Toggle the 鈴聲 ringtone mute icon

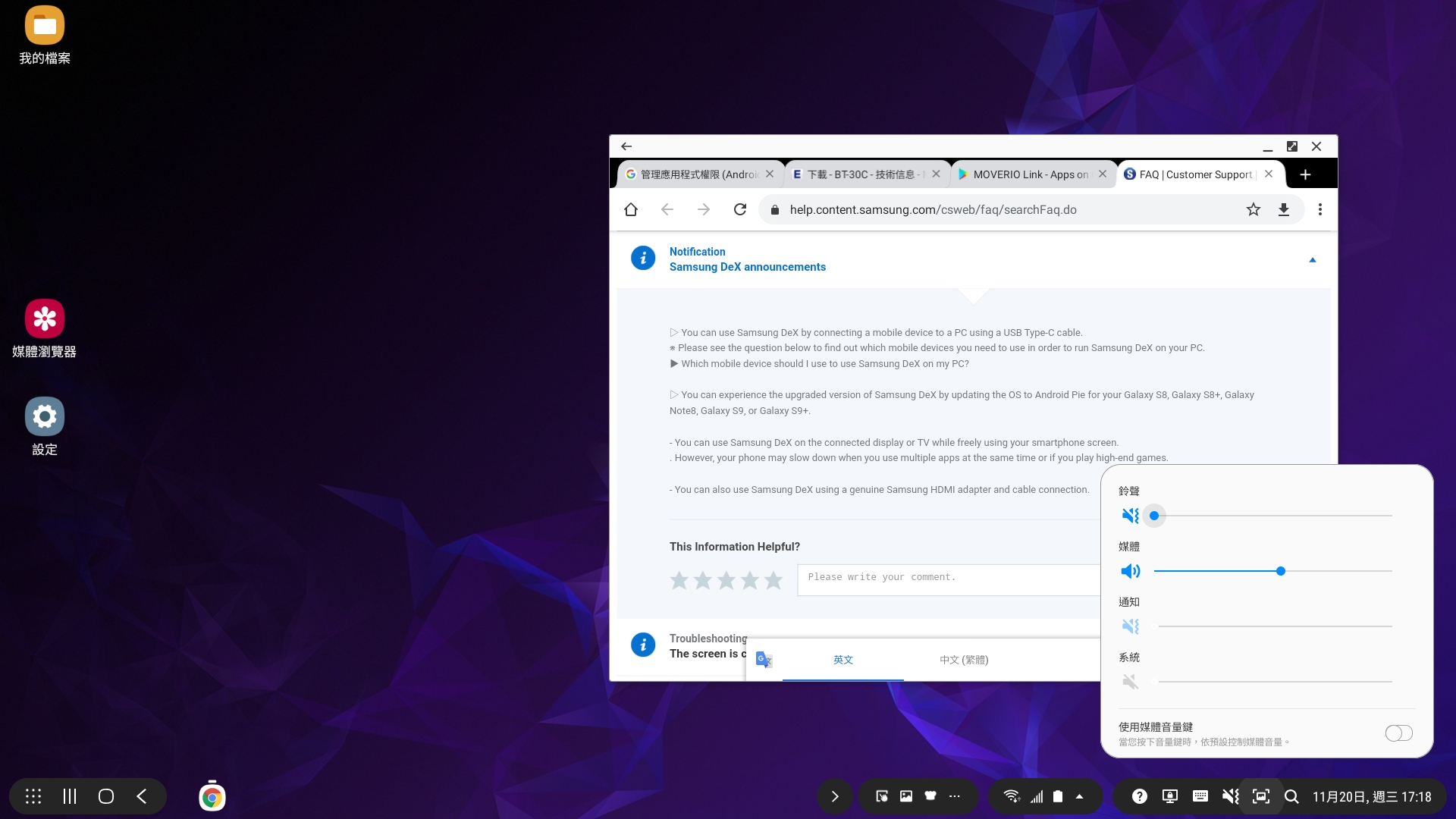coord(1131,516)
